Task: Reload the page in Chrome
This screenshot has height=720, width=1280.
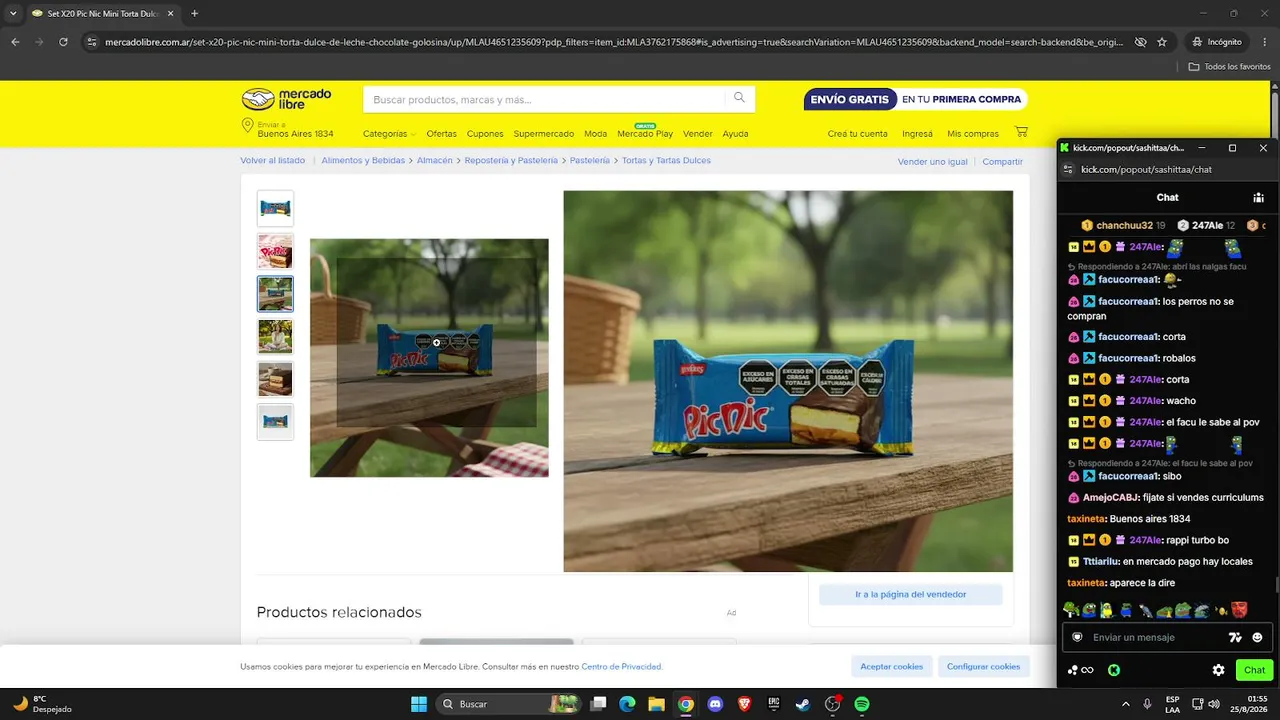Action: (x=63, y=42)
